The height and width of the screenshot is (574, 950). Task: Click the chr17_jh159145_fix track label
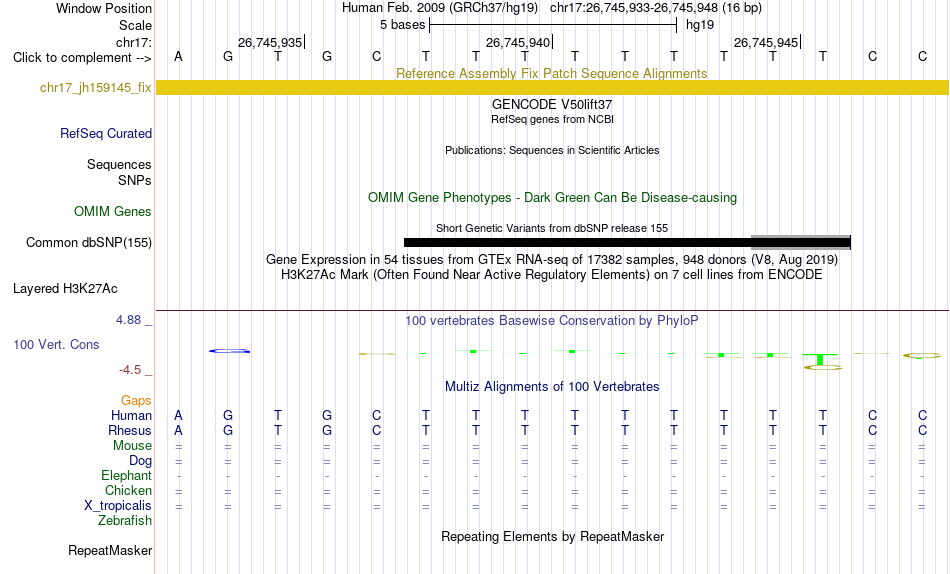(x=95, y=87)
